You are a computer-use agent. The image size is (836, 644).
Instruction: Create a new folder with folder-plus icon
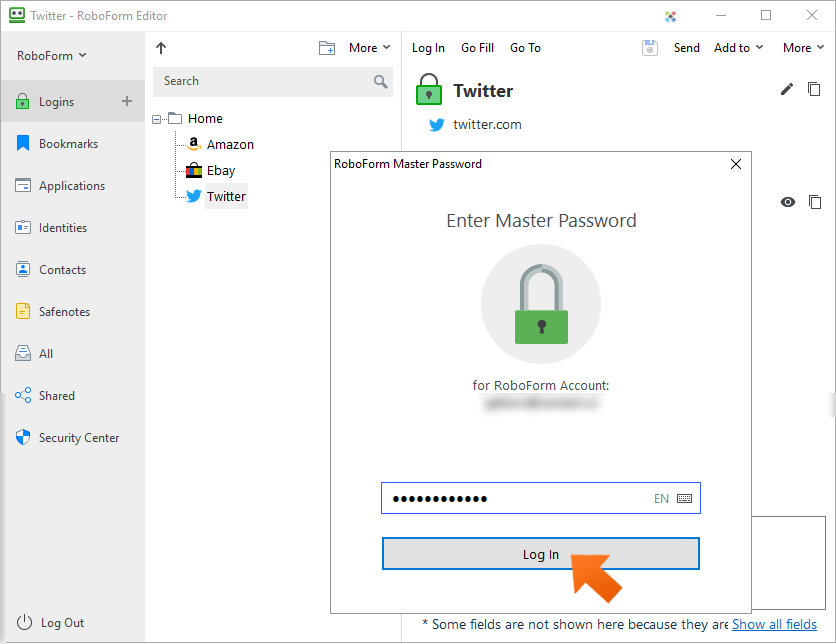pos(327,48)
